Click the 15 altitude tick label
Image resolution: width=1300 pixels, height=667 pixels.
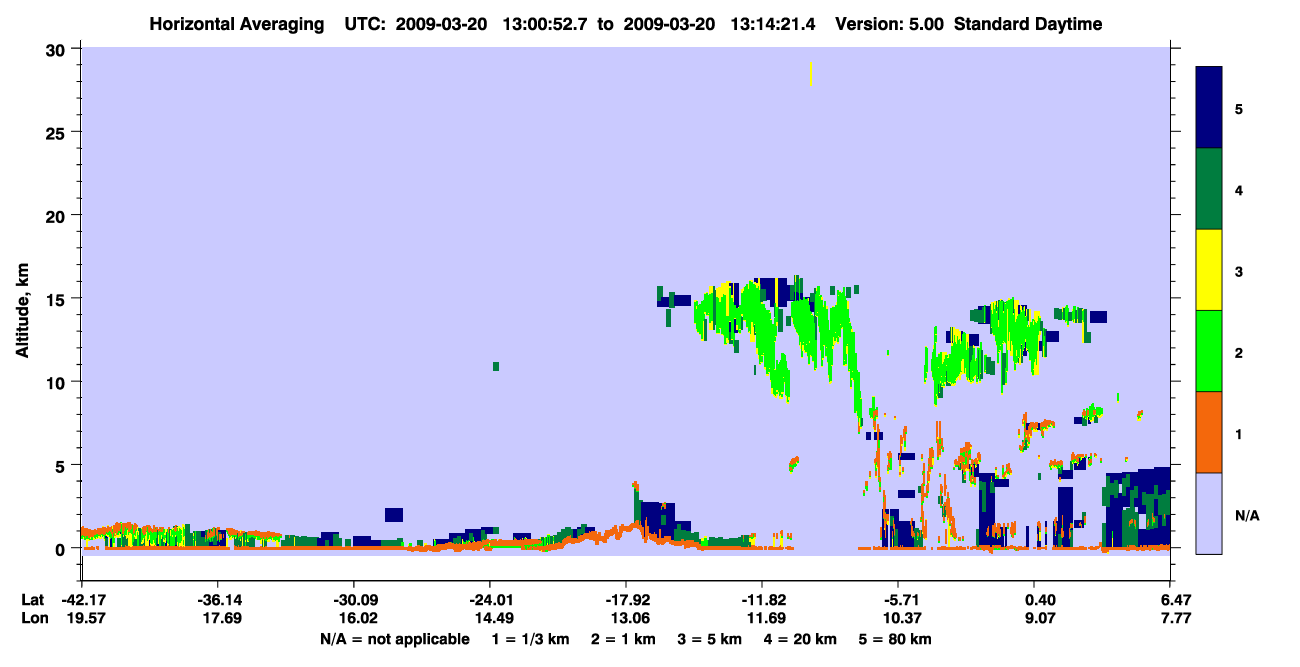58,299
